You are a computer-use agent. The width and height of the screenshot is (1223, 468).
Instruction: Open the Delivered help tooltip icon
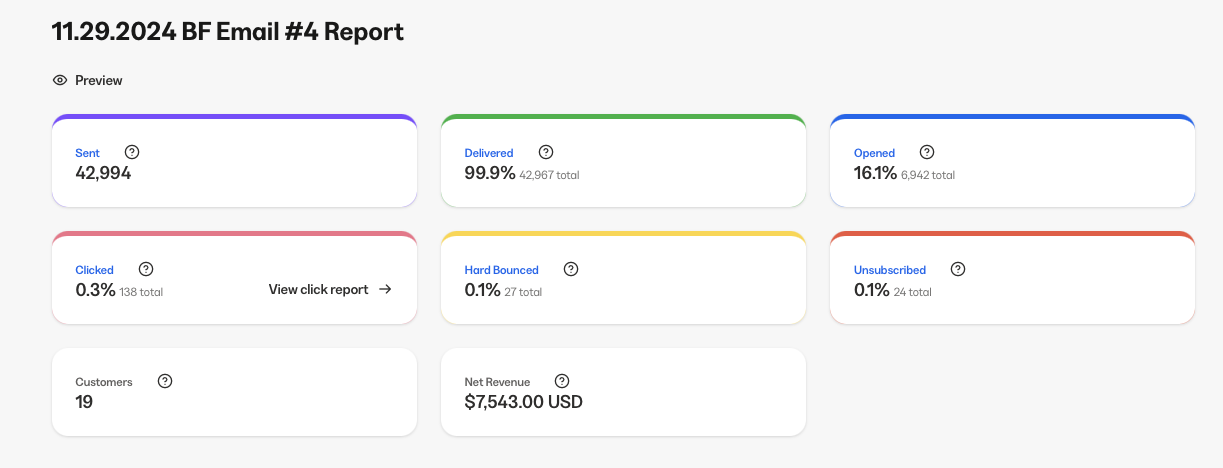pyautogui.click(x=546, y=152)
